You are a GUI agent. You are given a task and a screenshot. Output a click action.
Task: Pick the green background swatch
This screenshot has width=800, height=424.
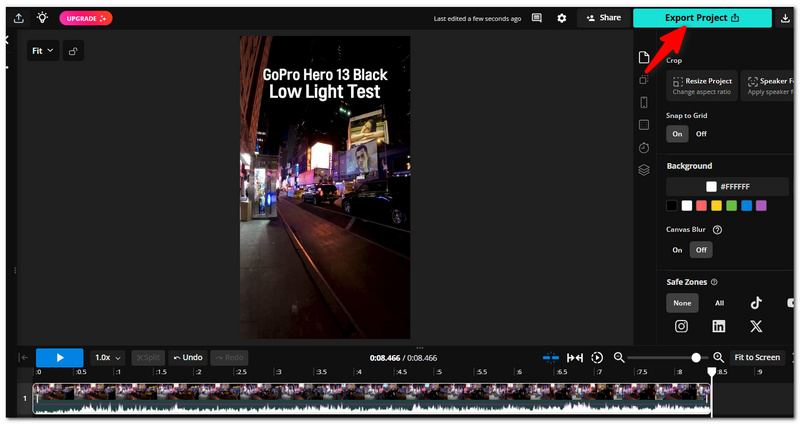(732, 206)
